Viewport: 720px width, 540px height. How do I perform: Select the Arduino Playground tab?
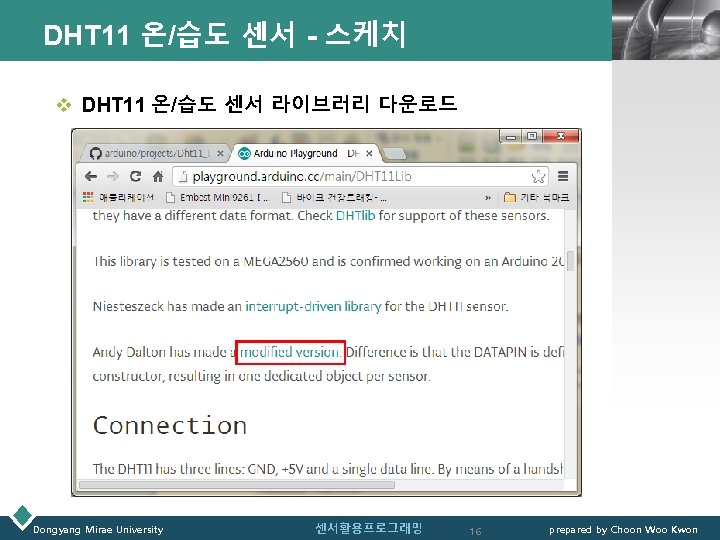(x=305, y=153)
